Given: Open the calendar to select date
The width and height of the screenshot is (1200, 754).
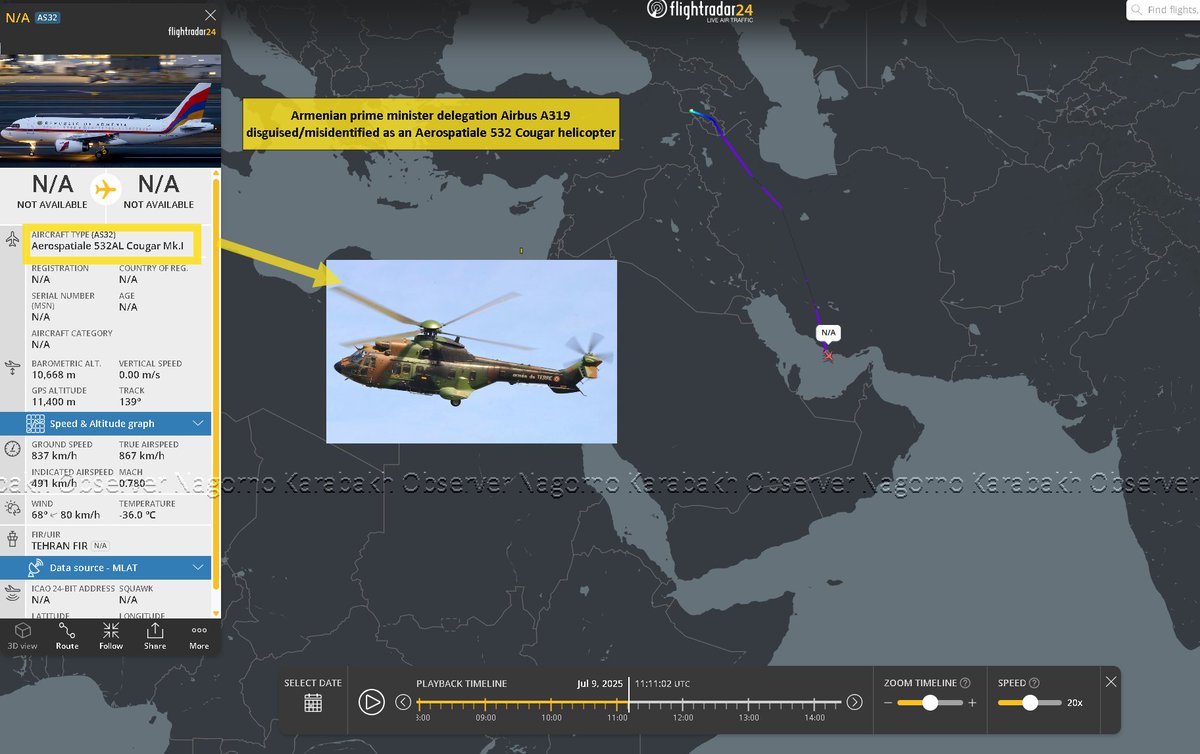Looking at the screenshot, I should pos(313,702).
